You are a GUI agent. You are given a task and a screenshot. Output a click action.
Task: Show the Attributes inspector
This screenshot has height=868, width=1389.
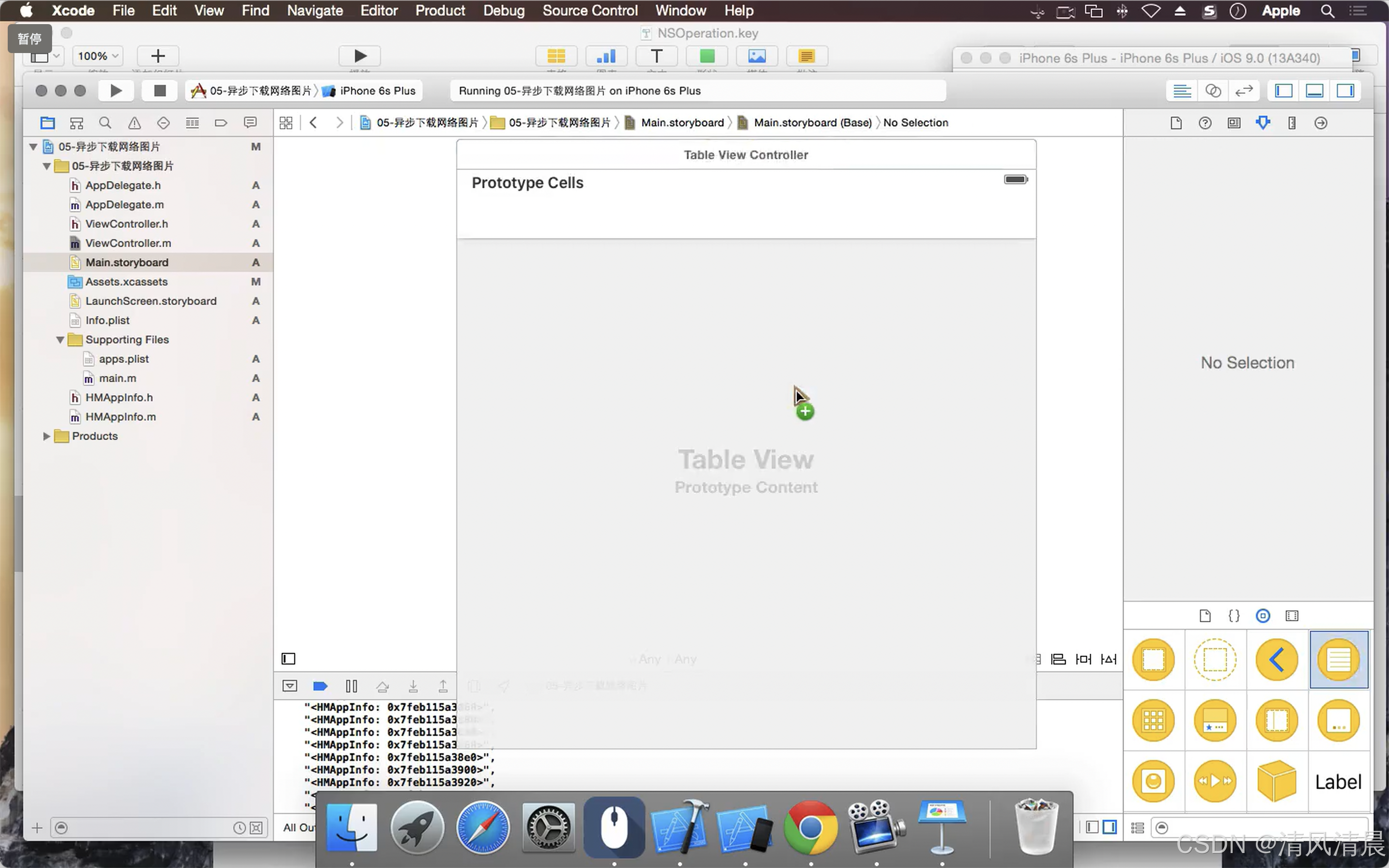1263,123
